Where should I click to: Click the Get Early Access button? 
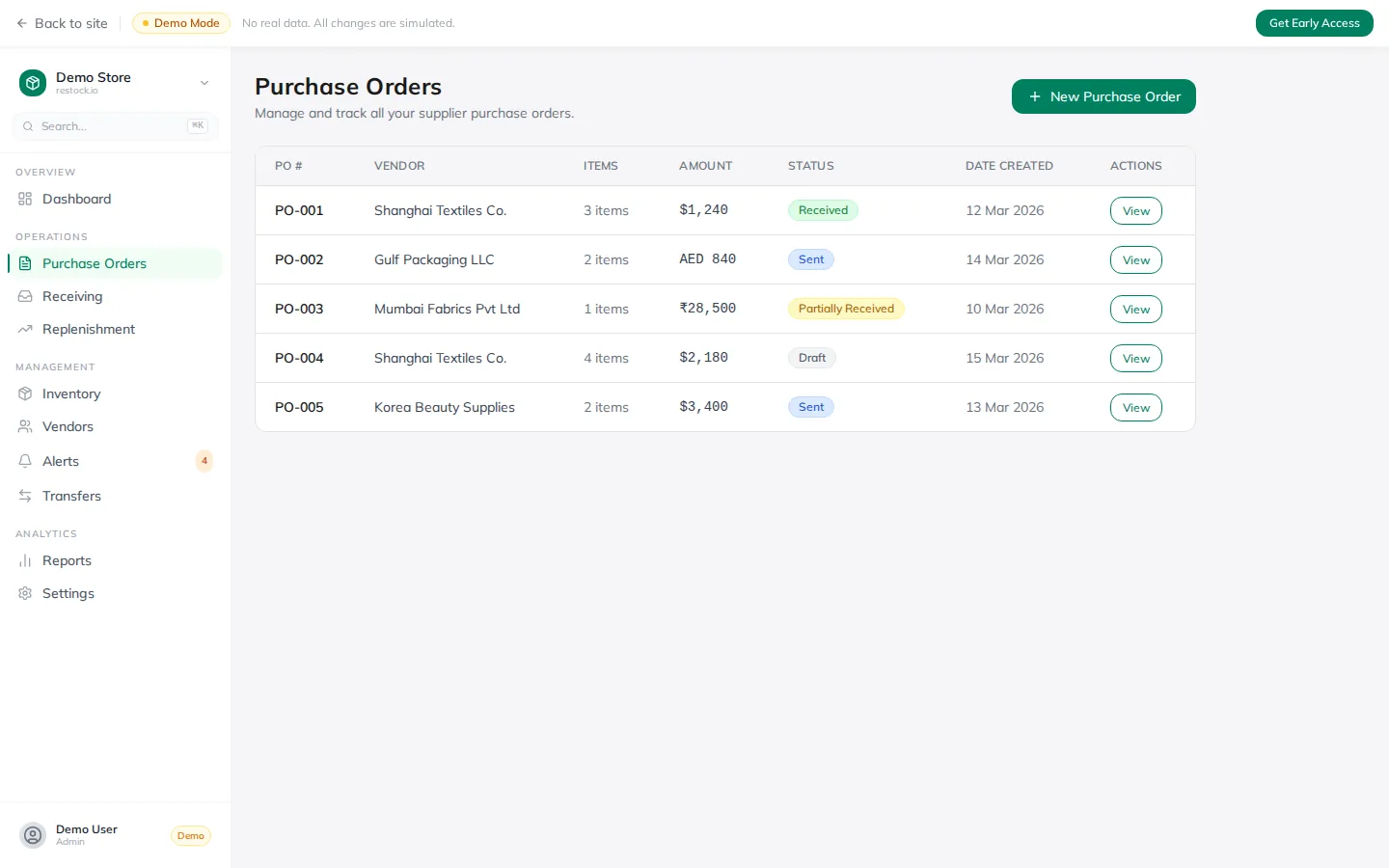pyautogui.click(x=1314, y=23)
